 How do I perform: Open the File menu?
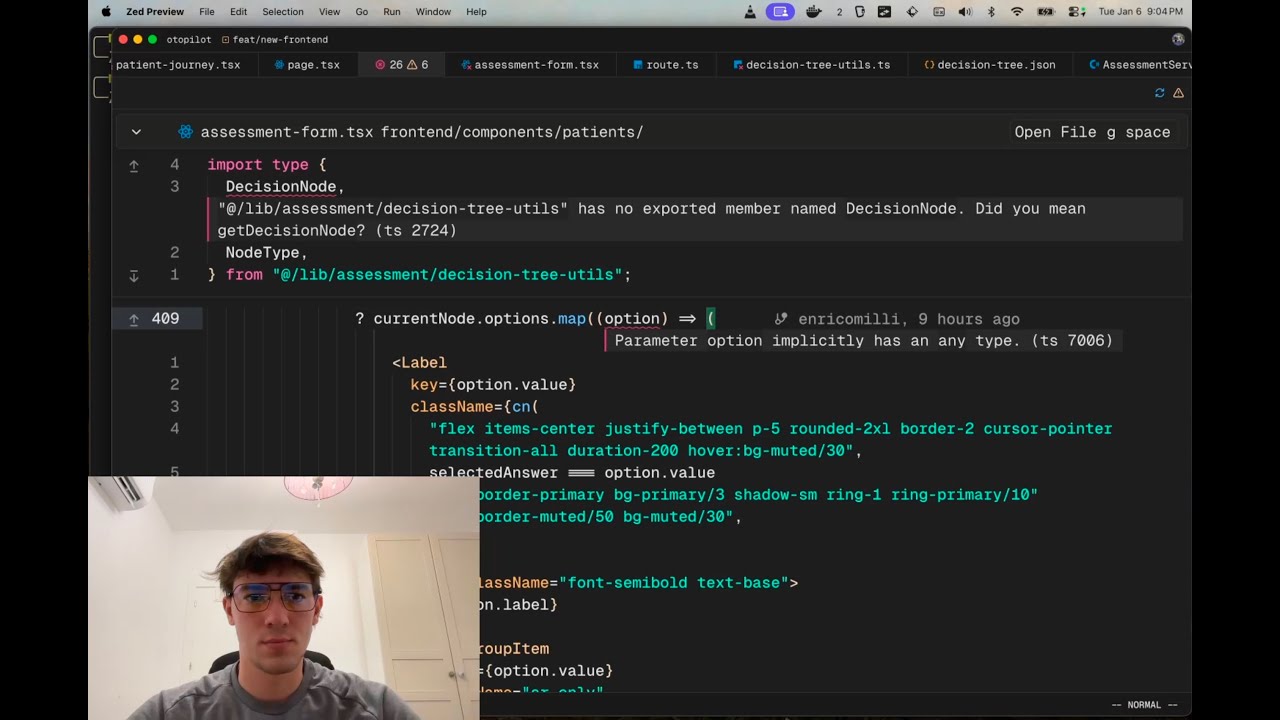pyautogui.click(x=207, y=12)
